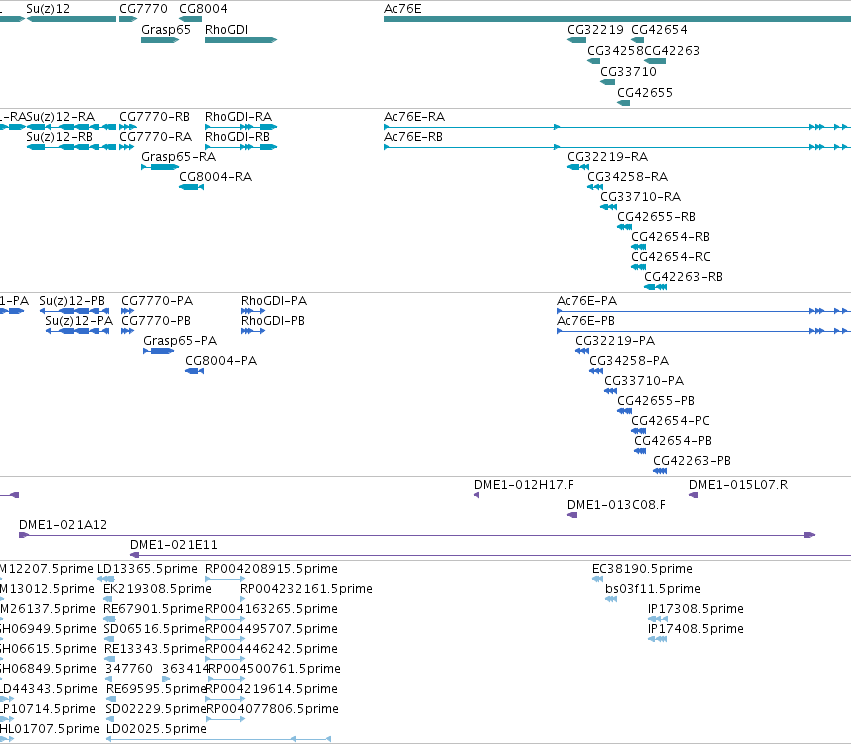
Task: Click the CG8004-PA protein label
Action: coord(221,361)
